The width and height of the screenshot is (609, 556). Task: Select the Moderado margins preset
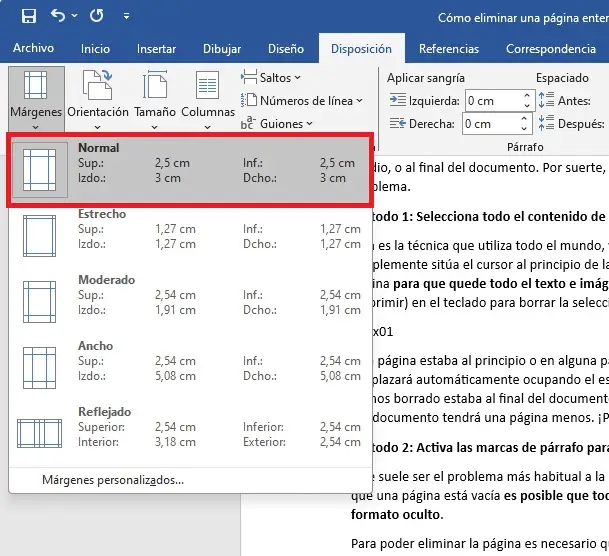(190, 302)
